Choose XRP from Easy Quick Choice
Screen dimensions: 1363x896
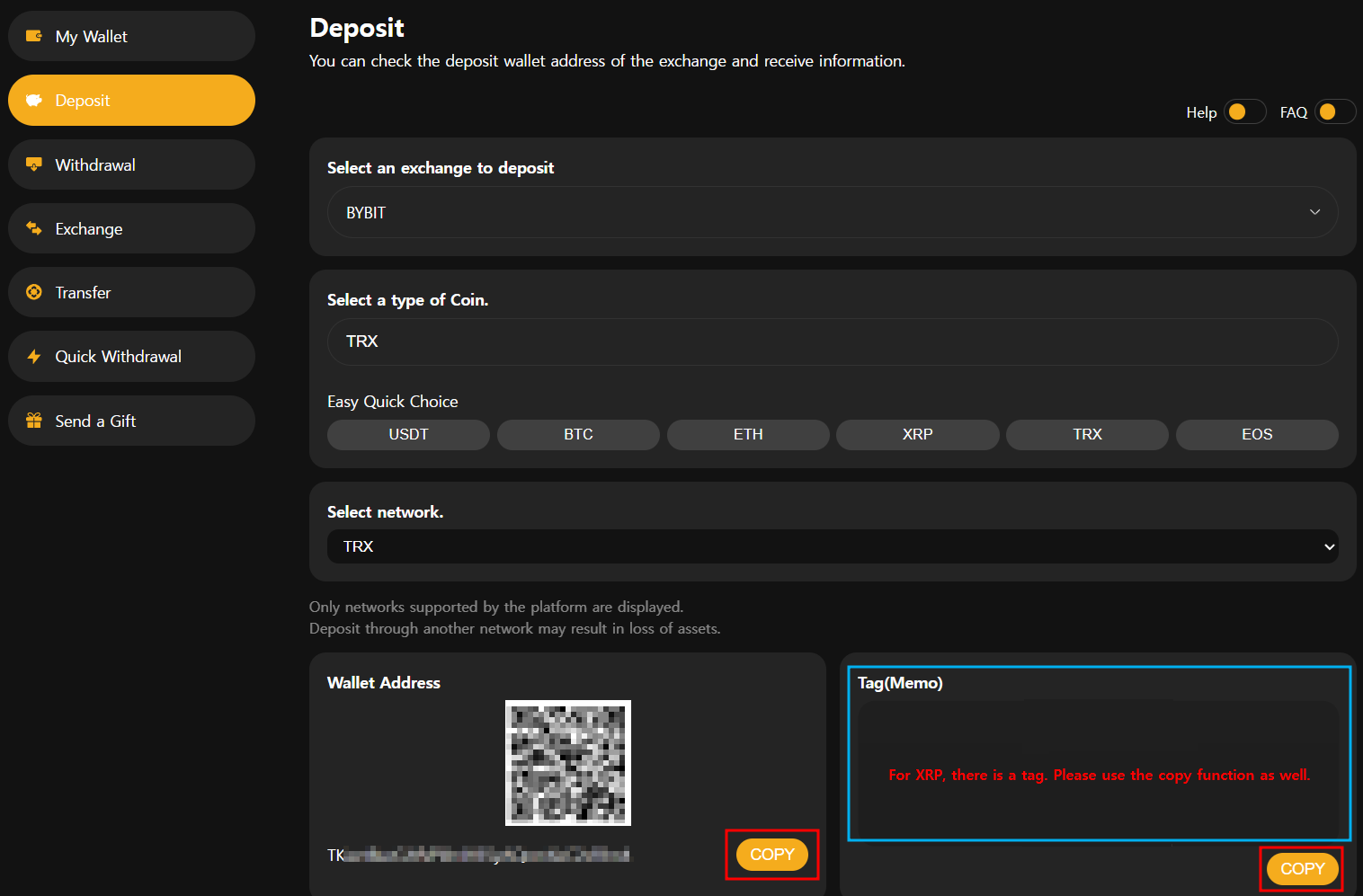click(x=917, y=435)
